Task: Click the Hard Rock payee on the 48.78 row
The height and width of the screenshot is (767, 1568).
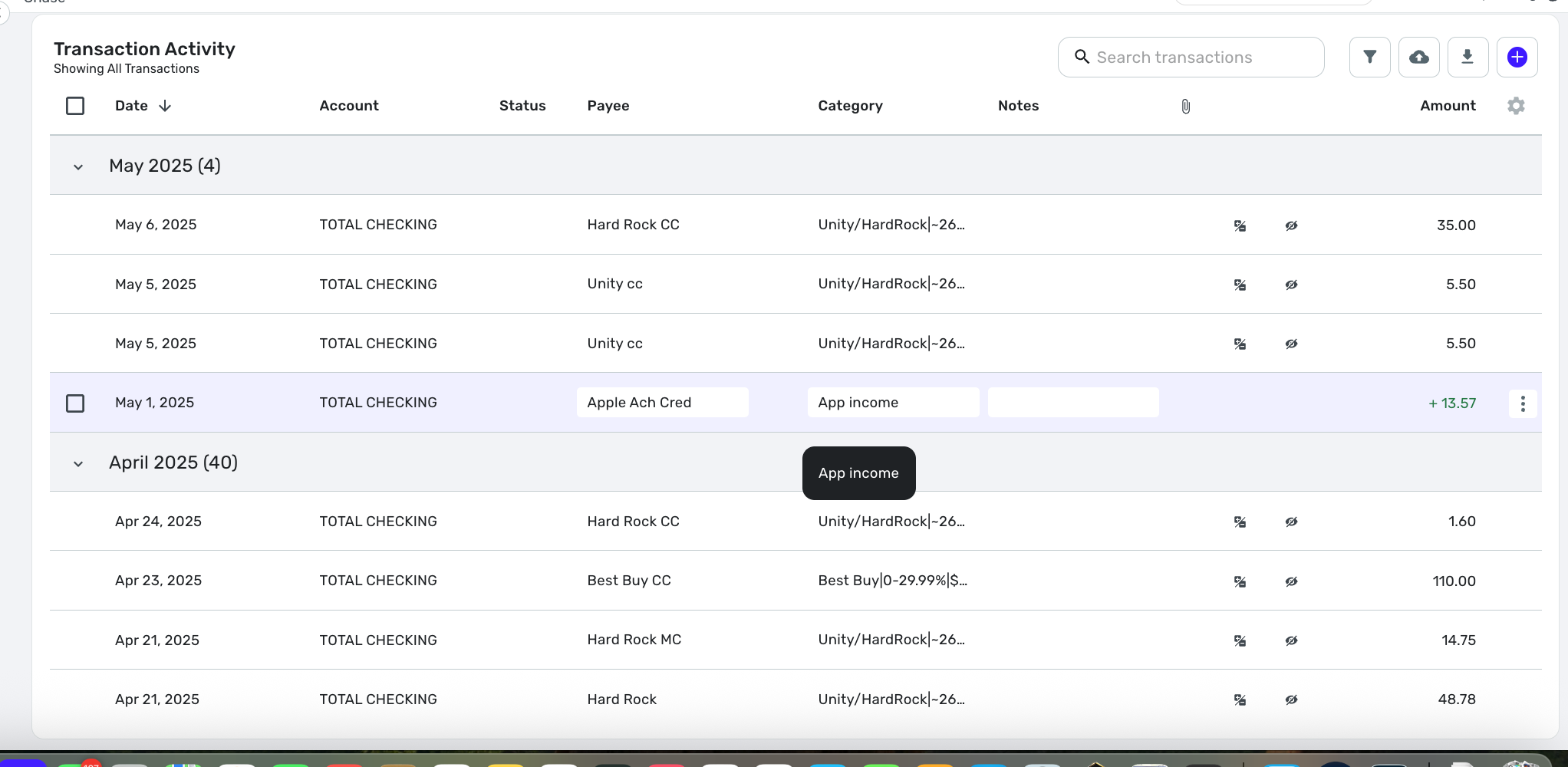Action: click(x=621, y=700)
